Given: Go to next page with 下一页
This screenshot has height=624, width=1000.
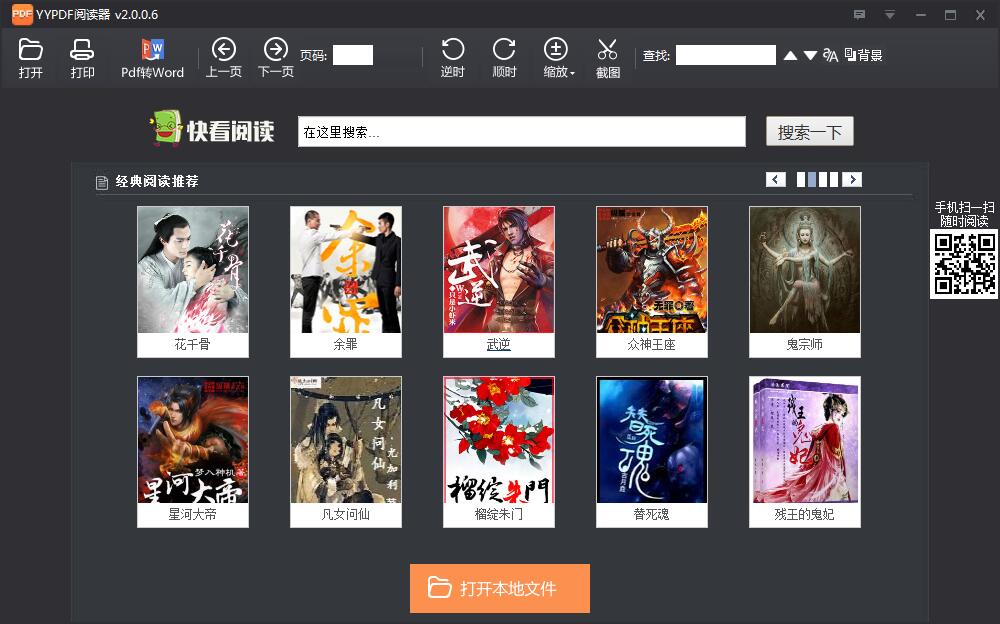Looking at the screenshot, I should tap(275, 58).
